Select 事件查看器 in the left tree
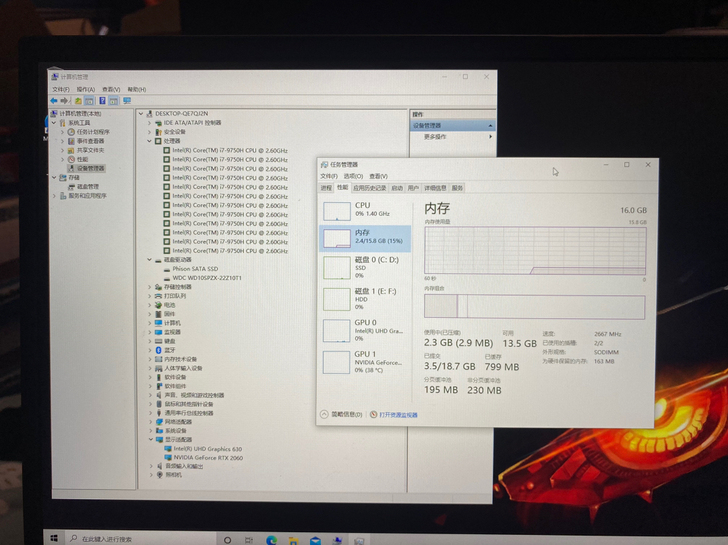 pyautogui.click(x=90, y=141)
